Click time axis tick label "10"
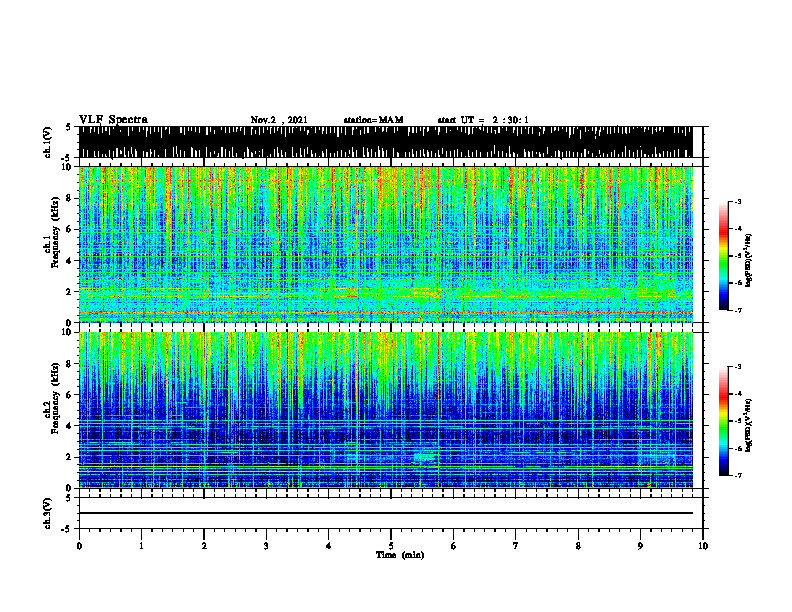This screenshot has height=612, width=792. [x=703, y=546]
